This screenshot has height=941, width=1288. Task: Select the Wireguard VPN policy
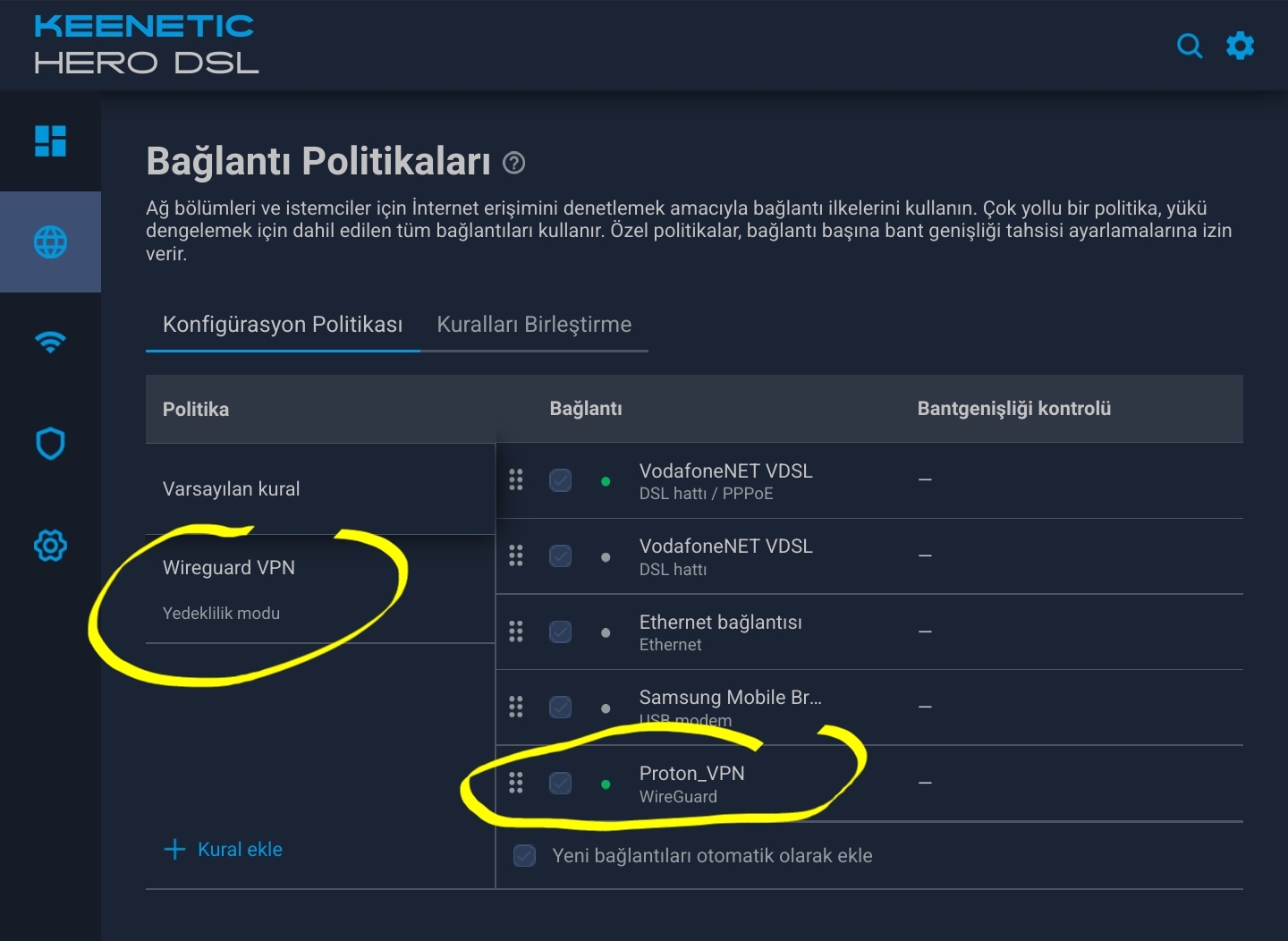320,589
